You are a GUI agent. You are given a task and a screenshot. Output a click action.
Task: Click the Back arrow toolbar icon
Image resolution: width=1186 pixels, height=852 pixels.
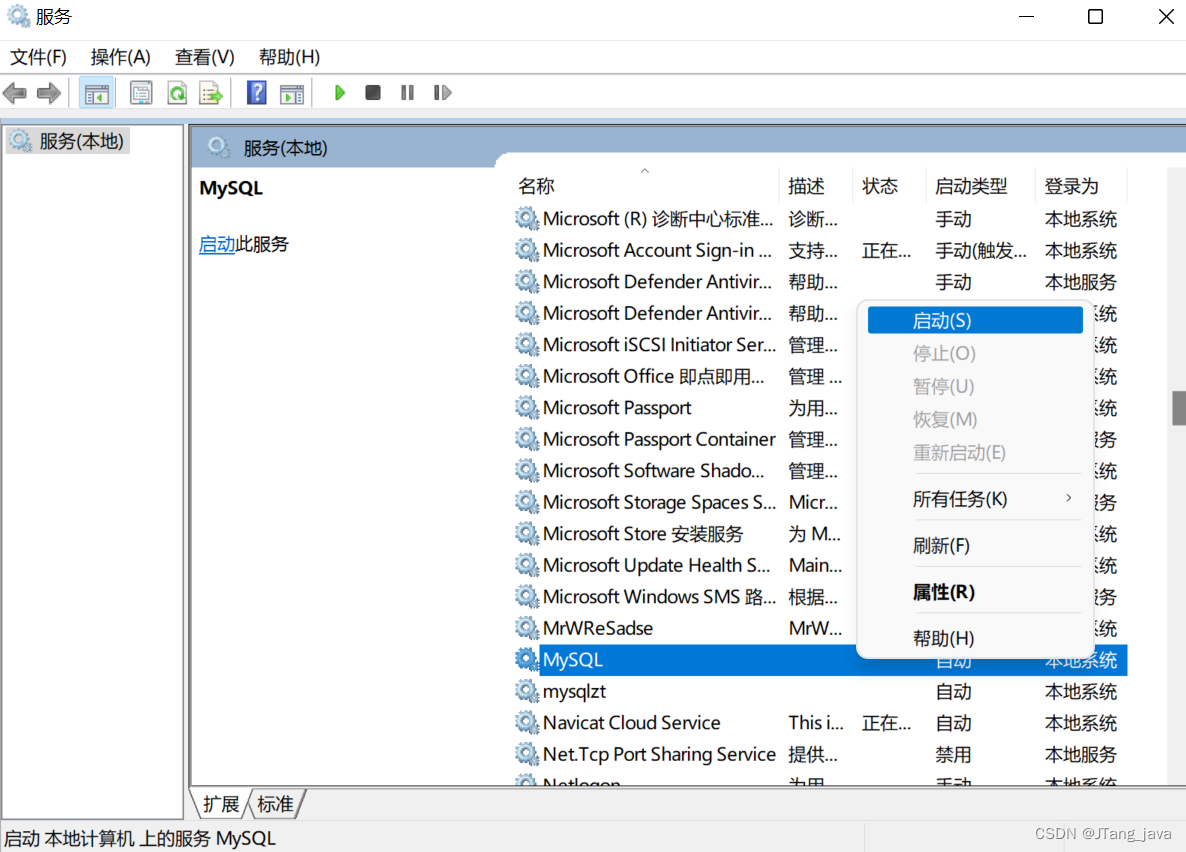tap(15, 93)
